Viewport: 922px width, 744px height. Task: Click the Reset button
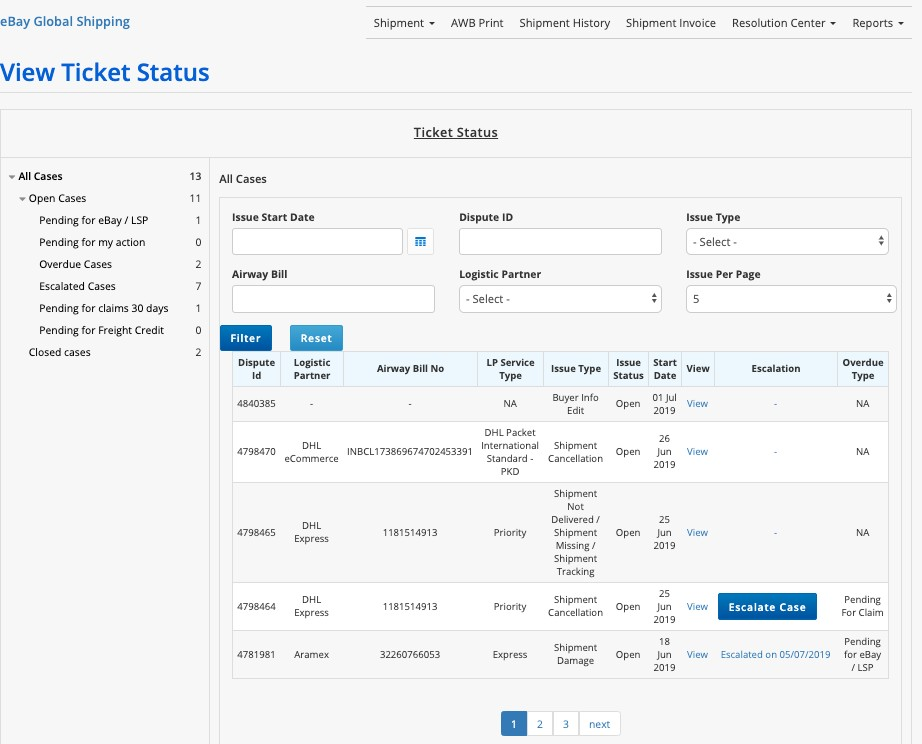[x=316, y=338]
